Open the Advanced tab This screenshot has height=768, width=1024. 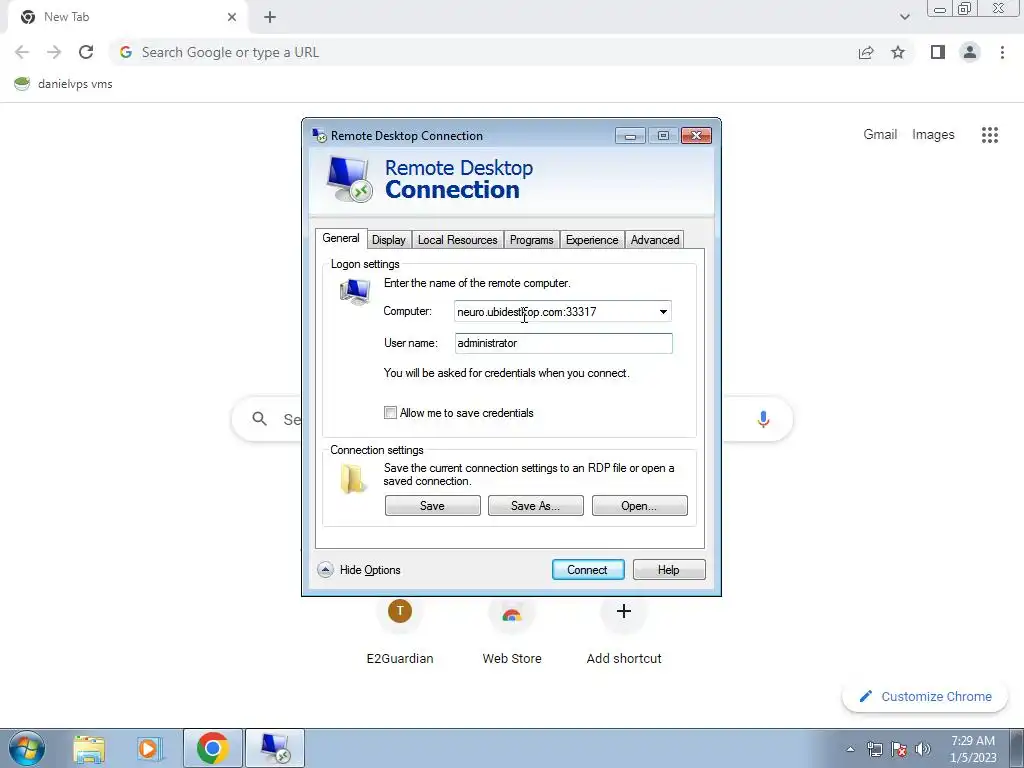tap(655, 240)
